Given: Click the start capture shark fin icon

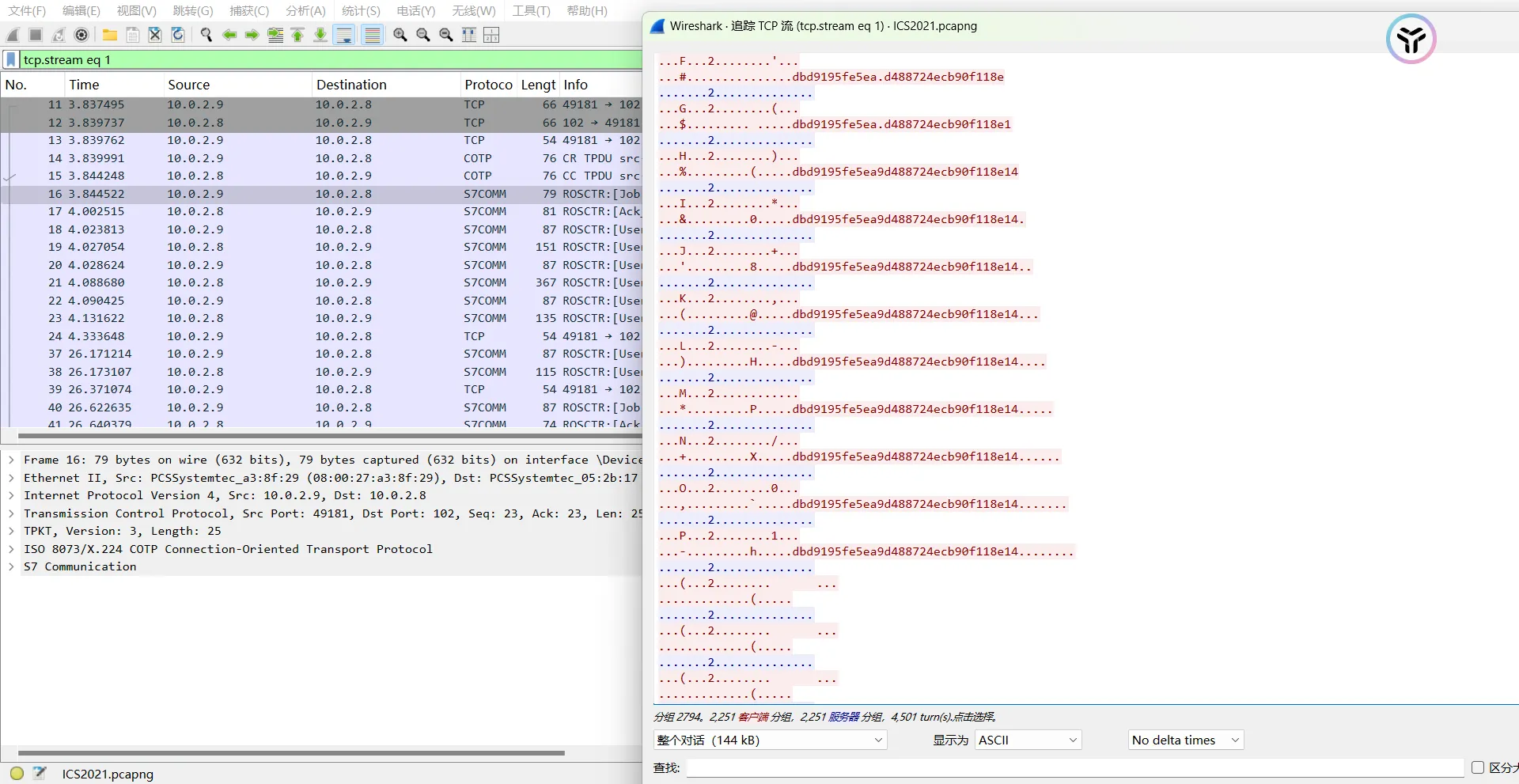Looking at the screenshot, I should point(13,35).
